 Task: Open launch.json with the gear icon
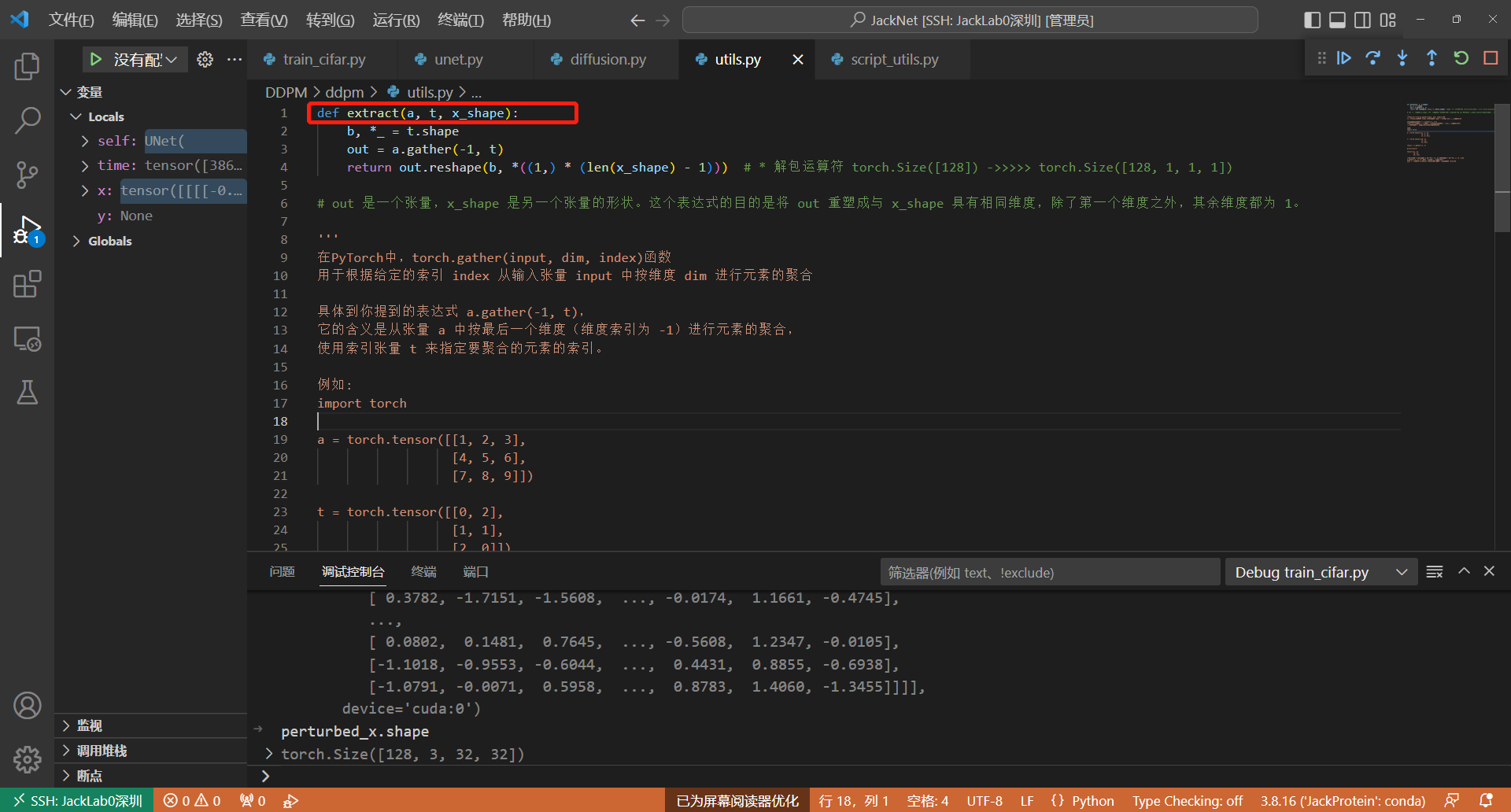coord(205,60)
